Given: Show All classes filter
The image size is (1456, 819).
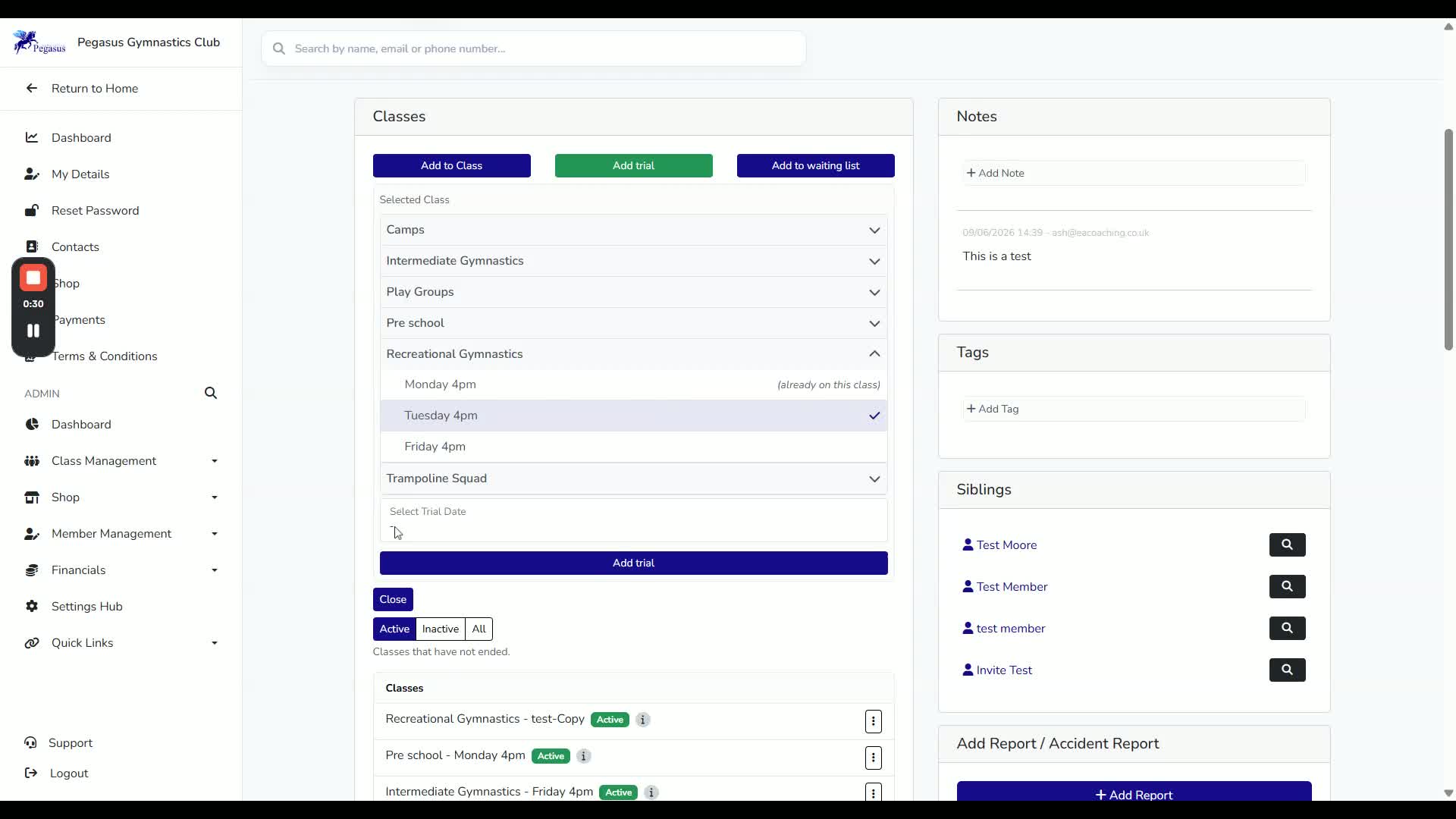Looking at the screenshot, I should tap(479, 629).
